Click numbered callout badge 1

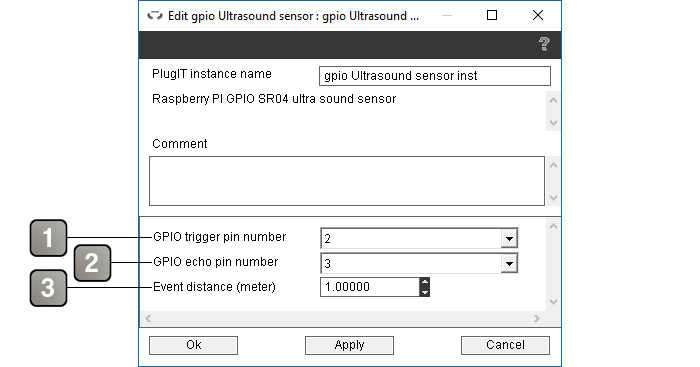point(49,238)
